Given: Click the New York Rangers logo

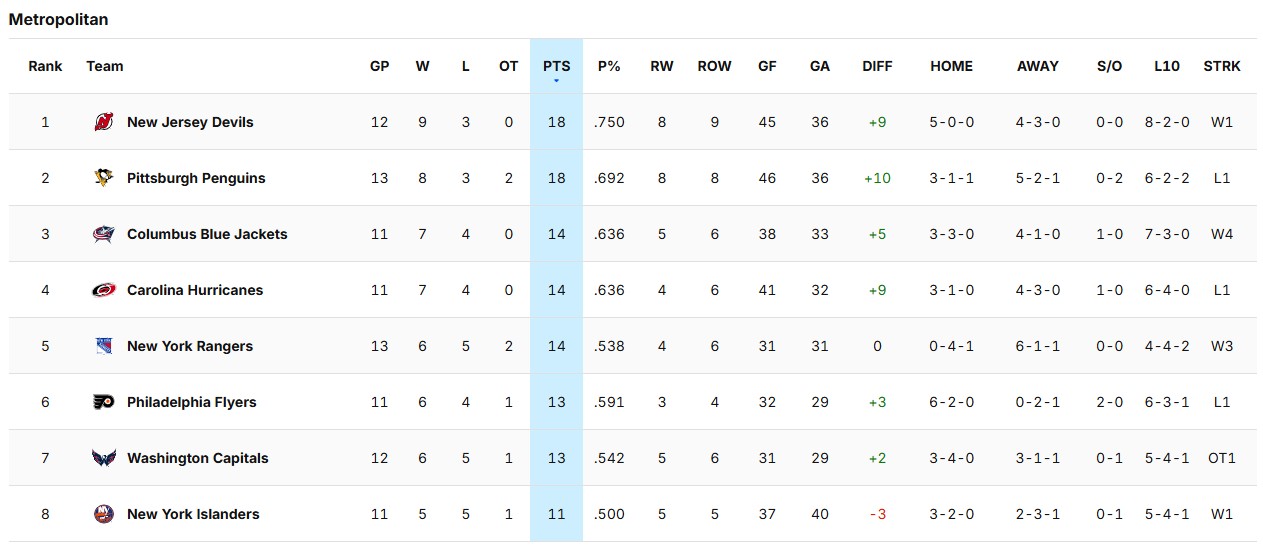Looking at the screenshot, I should (x=103, y=346).
